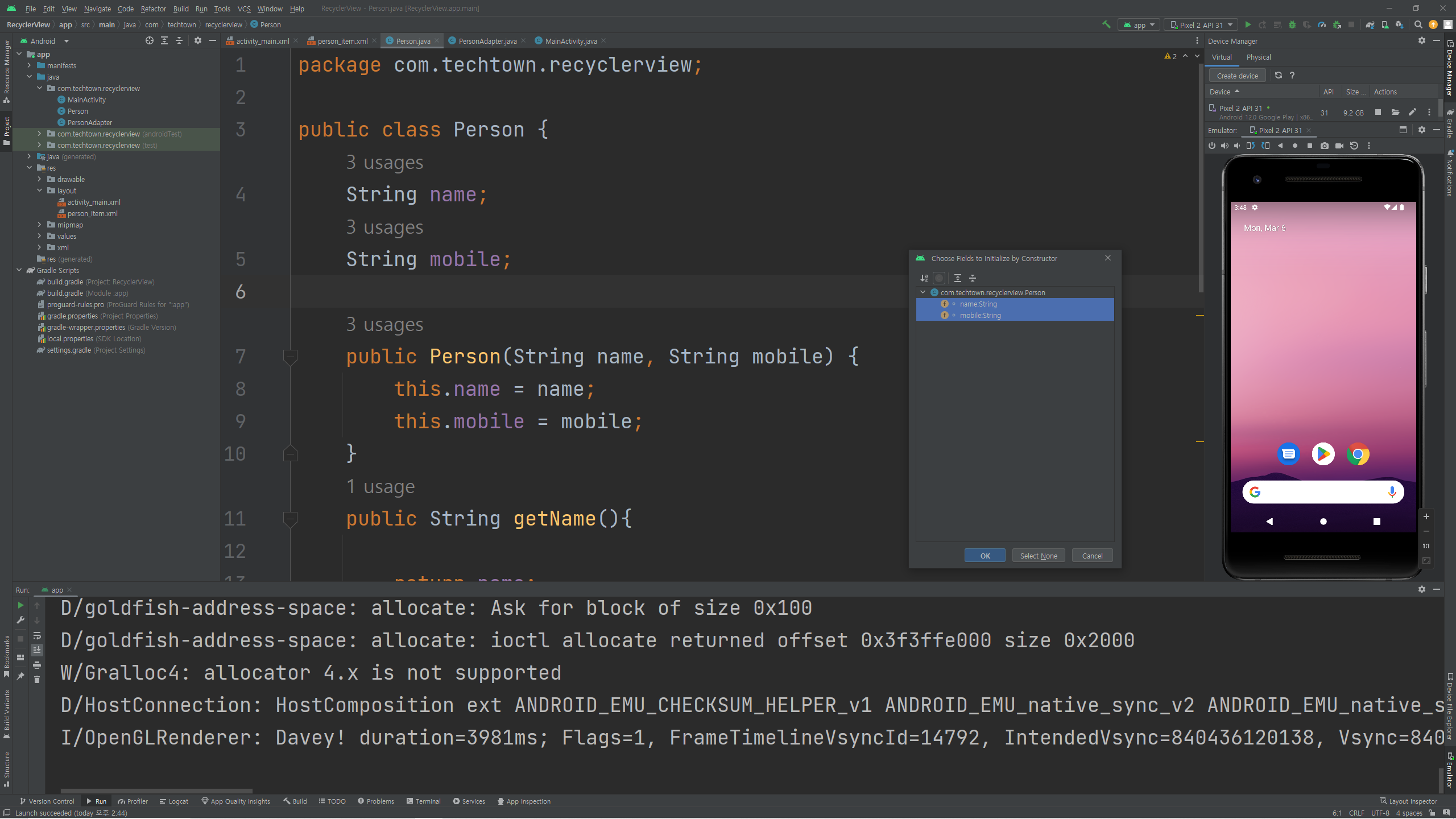Click the Search Everywhere magnifier icon

click(x=1418, y=24)
